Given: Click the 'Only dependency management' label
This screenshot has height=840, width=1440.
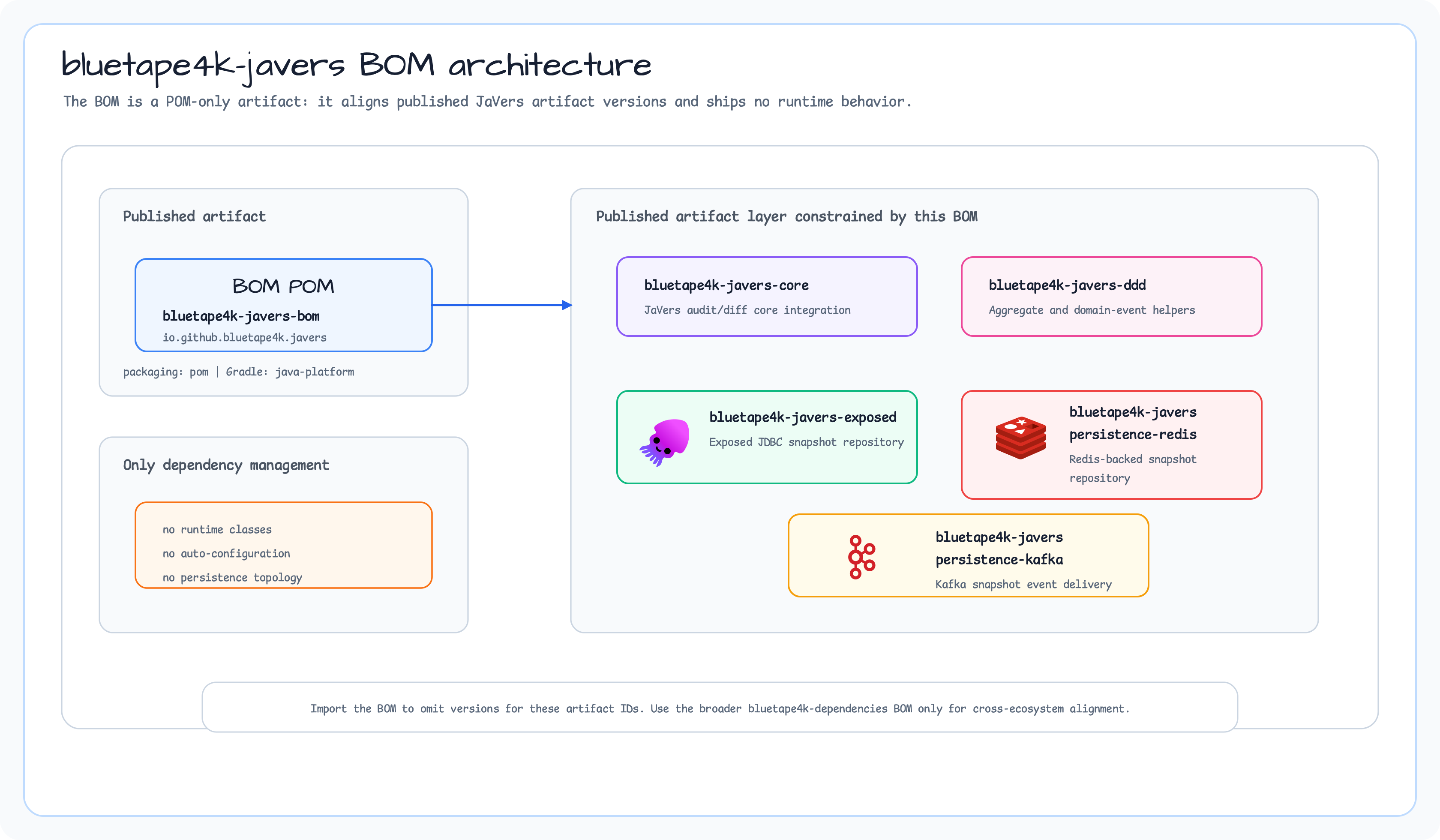Looking at the screenshot, I should point(226,465).
